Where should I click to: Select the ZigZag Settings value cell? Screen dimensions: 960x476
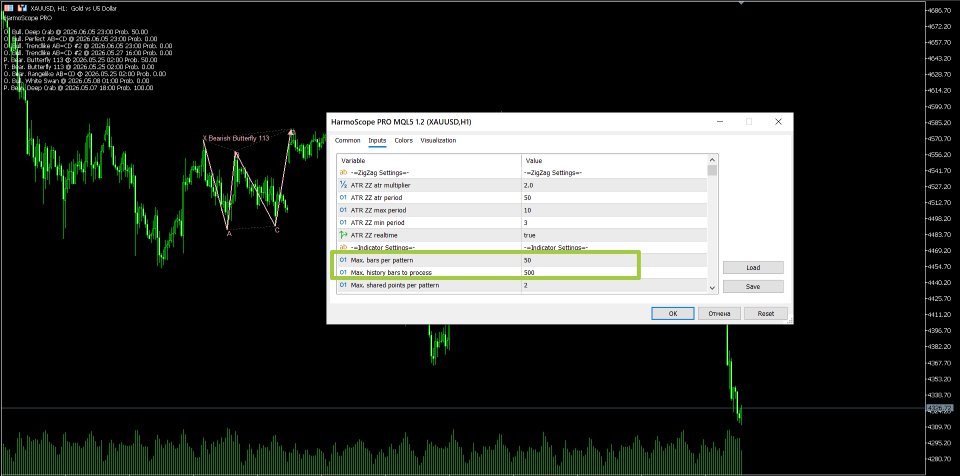[x=614, y=173]
